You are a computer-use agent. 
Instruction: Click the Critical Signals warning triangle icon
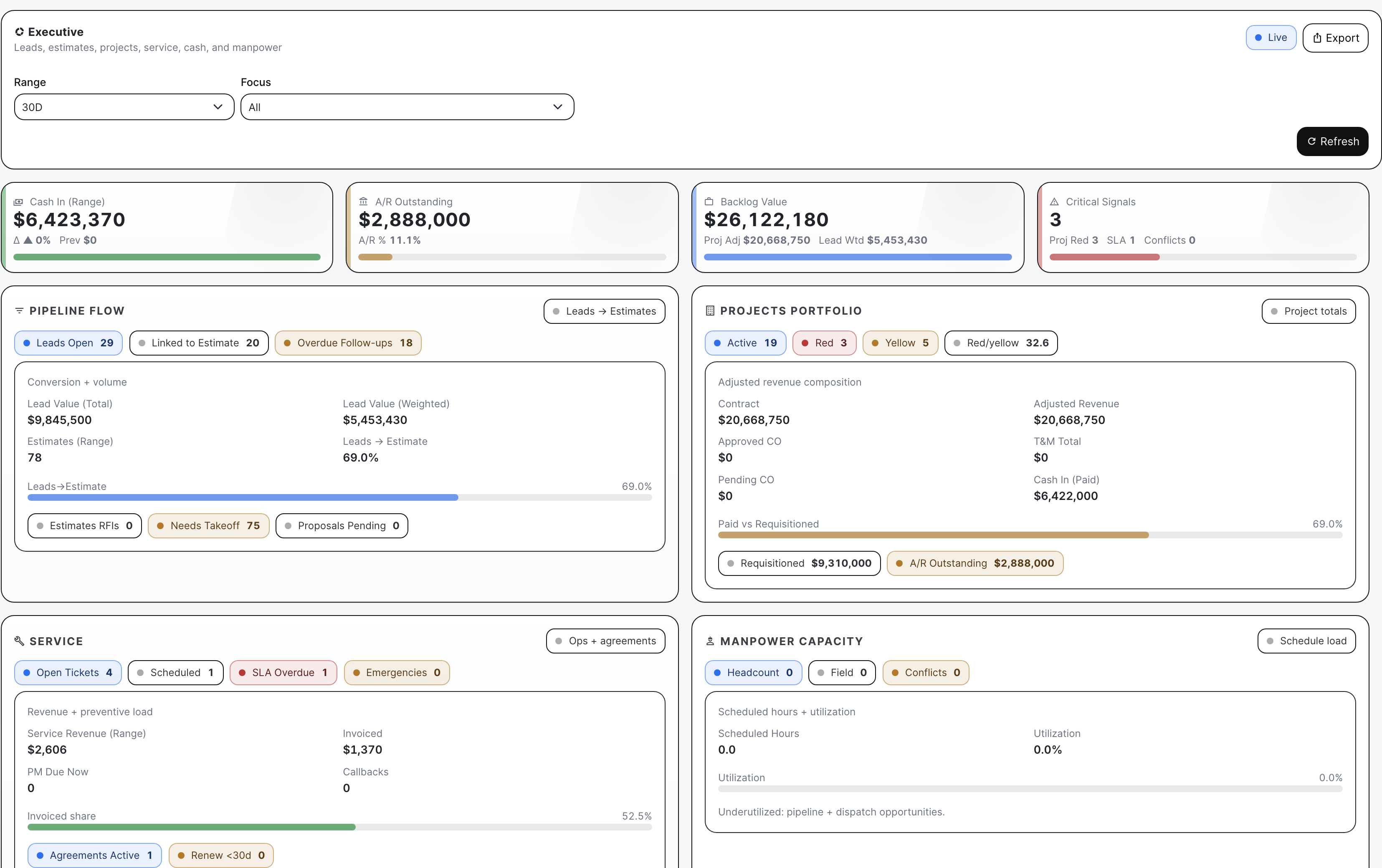click(1054, 202)
